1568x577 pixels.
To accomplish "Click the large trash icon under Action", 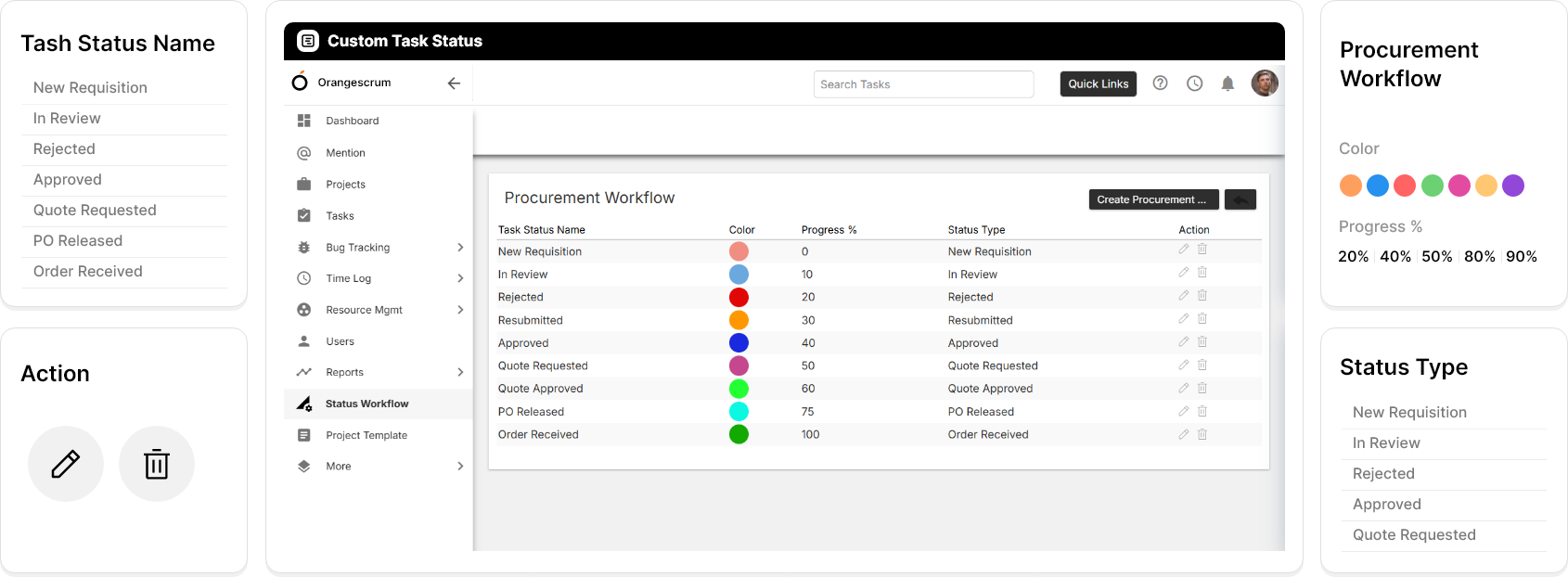I will 157,464.
